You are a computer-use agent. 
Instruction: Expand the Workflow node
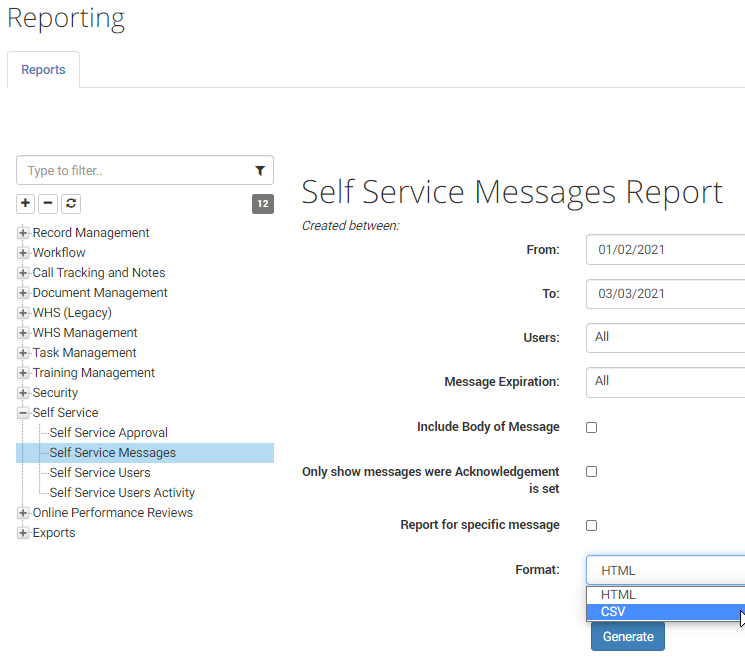pyautogui.click(x=22, y=253)
